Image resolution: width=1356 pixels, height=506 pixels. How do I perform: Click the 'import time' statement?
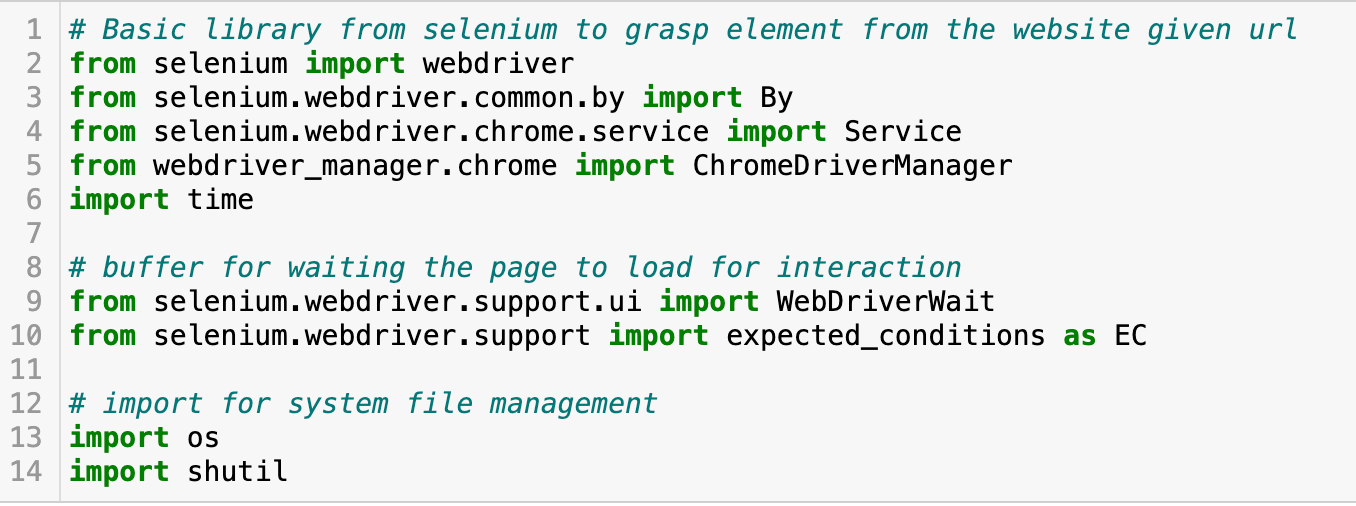pyautogui.click(x=161, y=200)
